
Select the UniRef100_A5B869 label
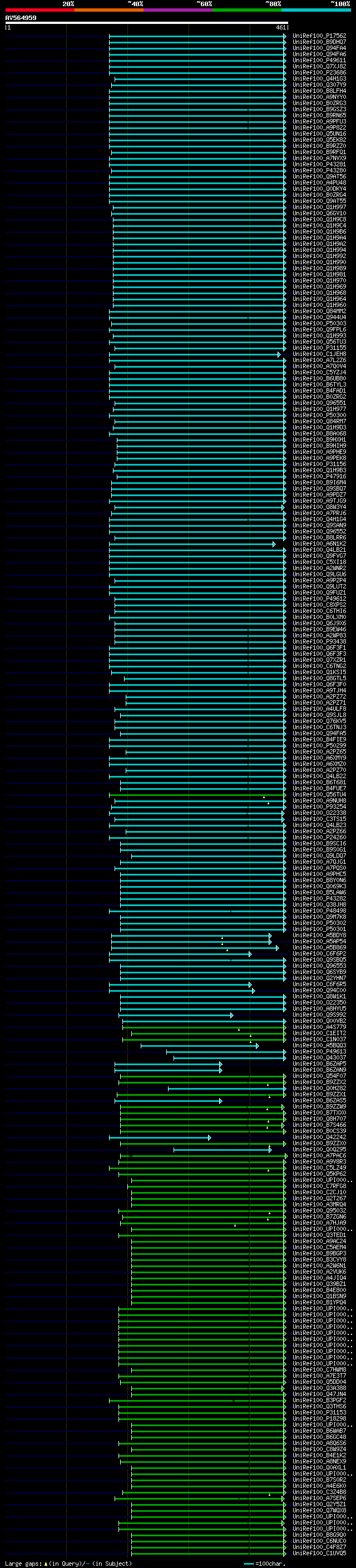pos(319,948)
